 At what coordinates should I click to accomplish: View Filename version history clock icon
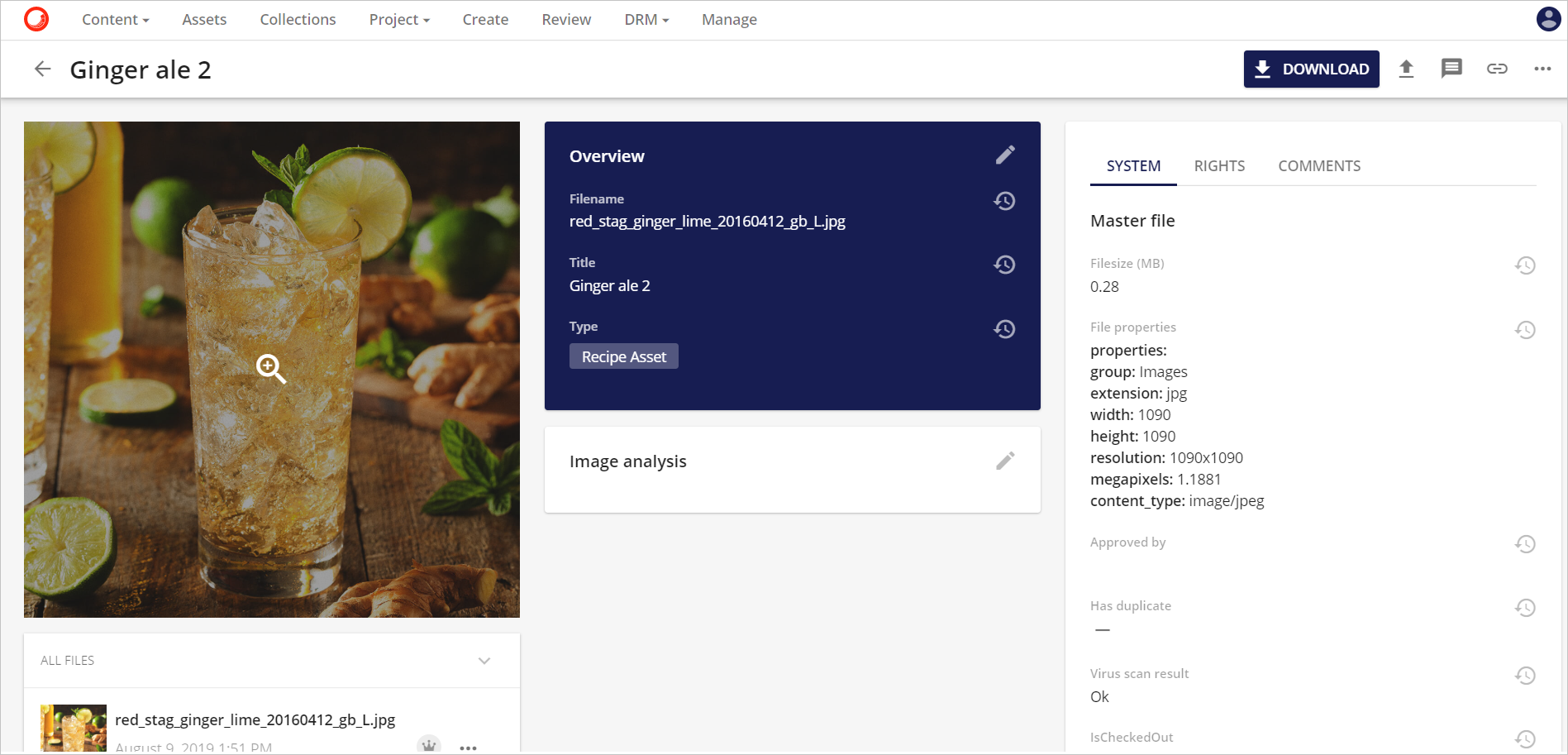pos(1004,200)
